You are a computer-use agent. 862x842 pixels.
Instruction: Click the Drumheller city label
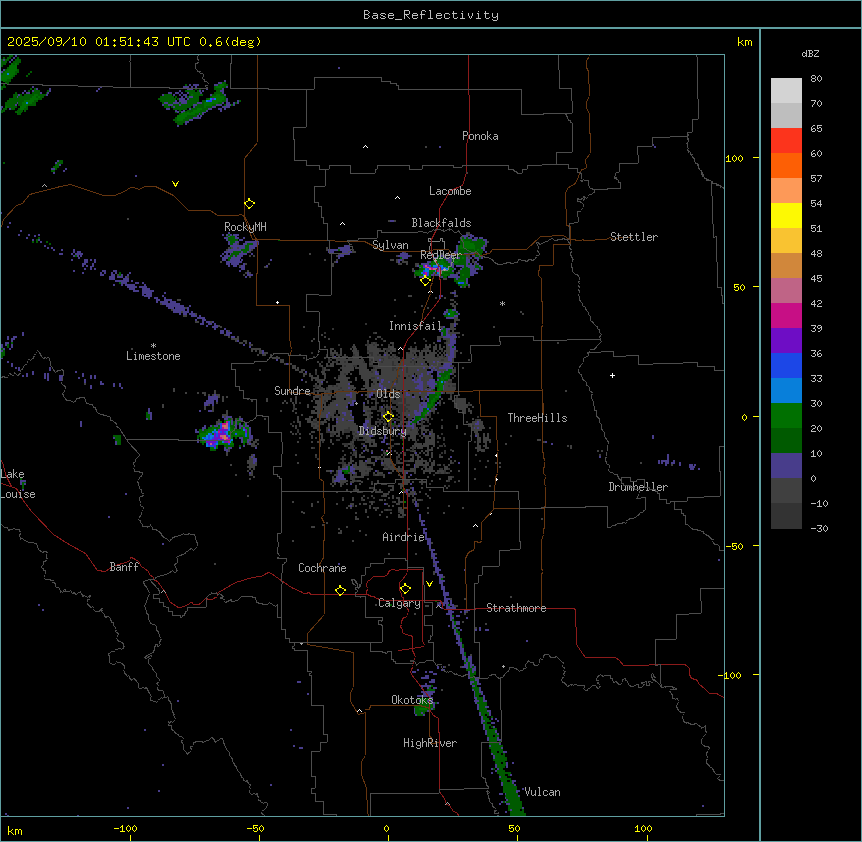click(638, 487)
